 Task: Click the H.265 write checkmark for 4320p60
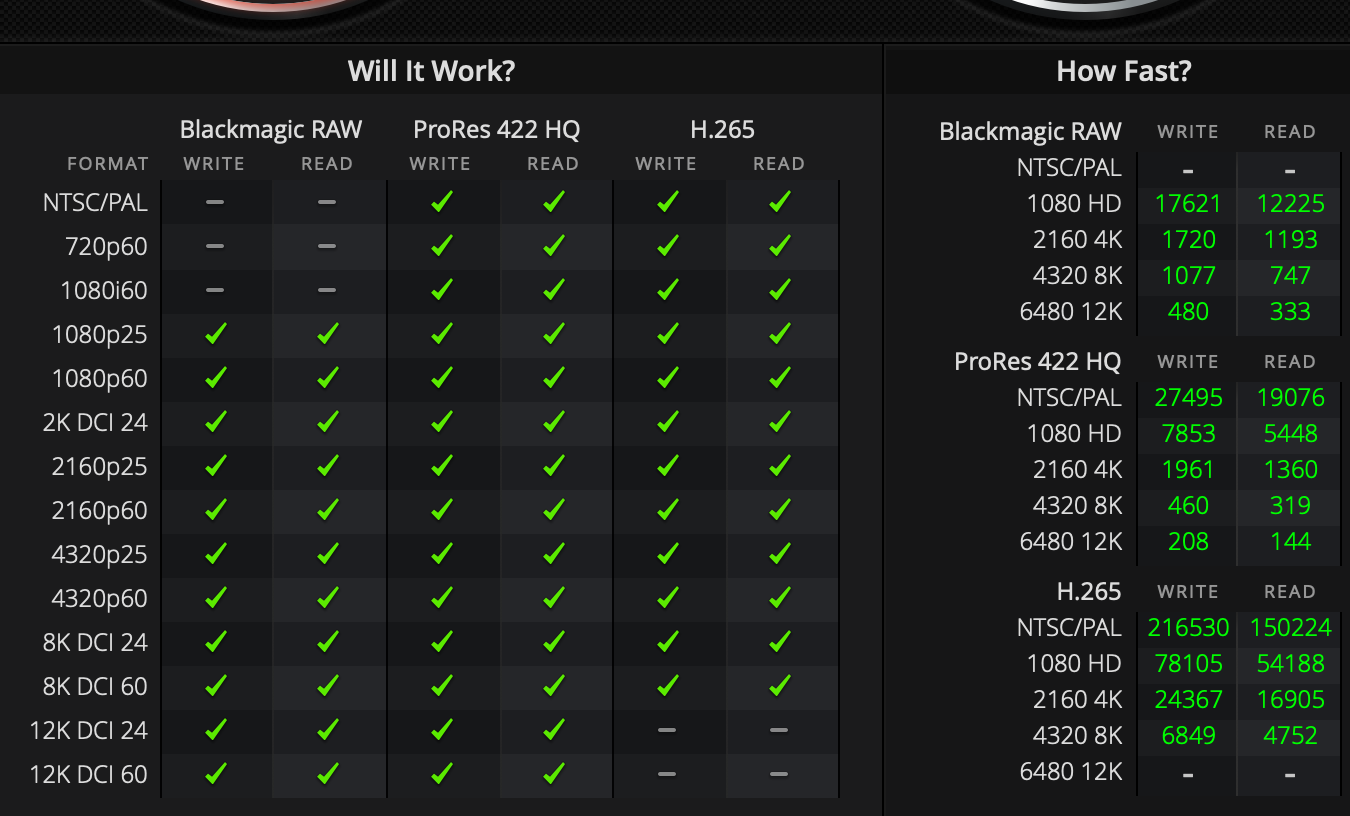(667, 598)
